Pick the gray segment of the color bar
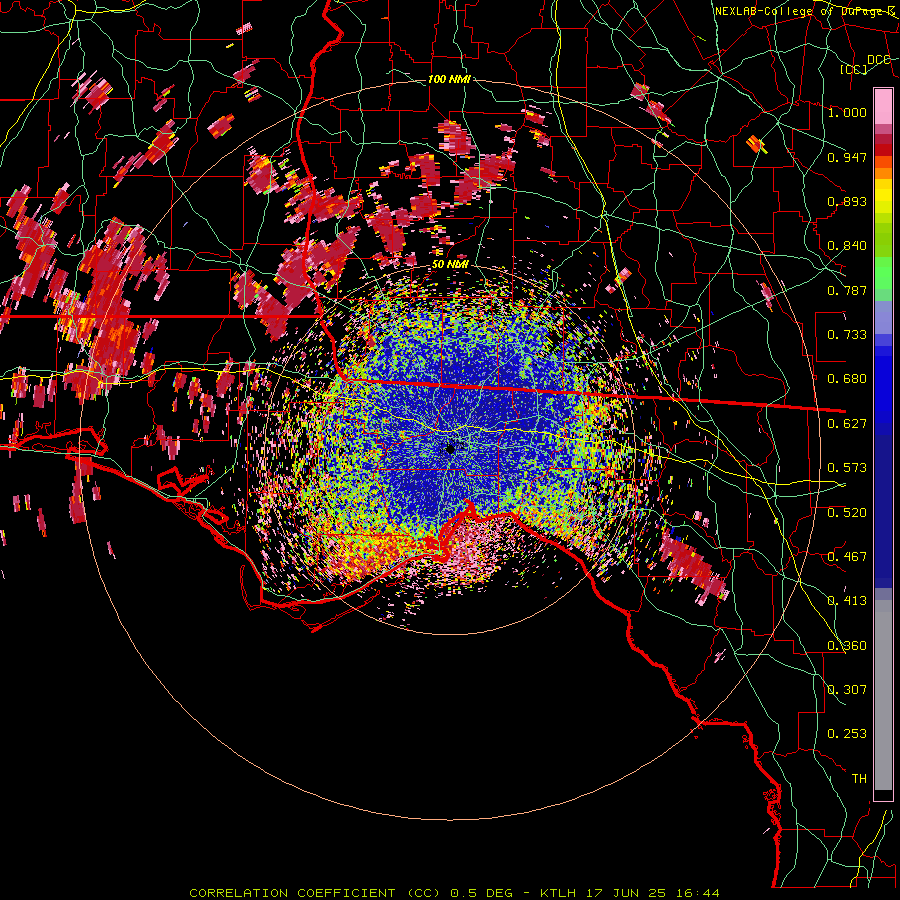The image size is (900, 900). click(x=883, y=695)
